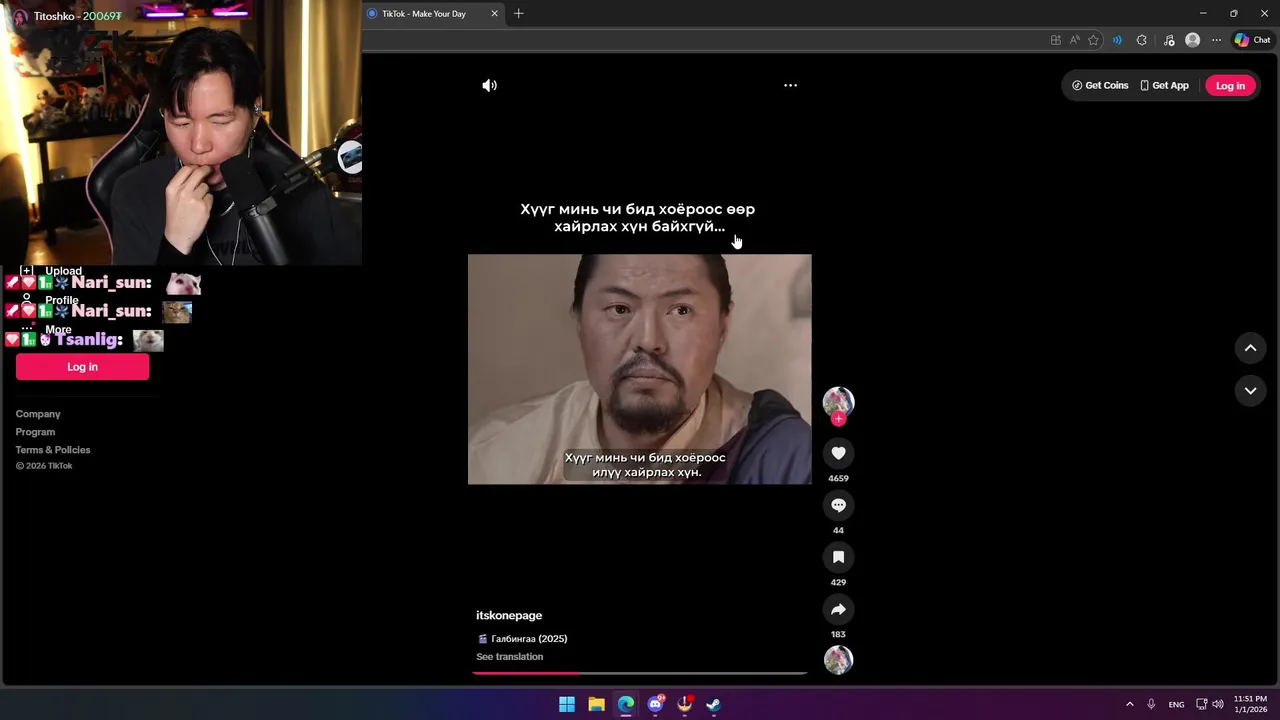Image resolution: width=1280 pixels, height=720 pixels.
Task: Click the microphone icon in system tray
Action: [1151, 704]
